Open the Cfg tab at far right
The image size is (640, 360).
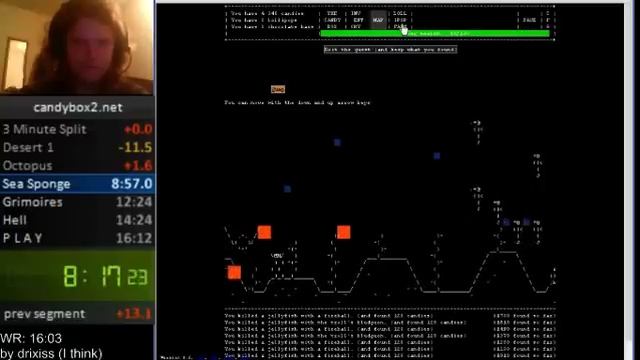point(548,20)
